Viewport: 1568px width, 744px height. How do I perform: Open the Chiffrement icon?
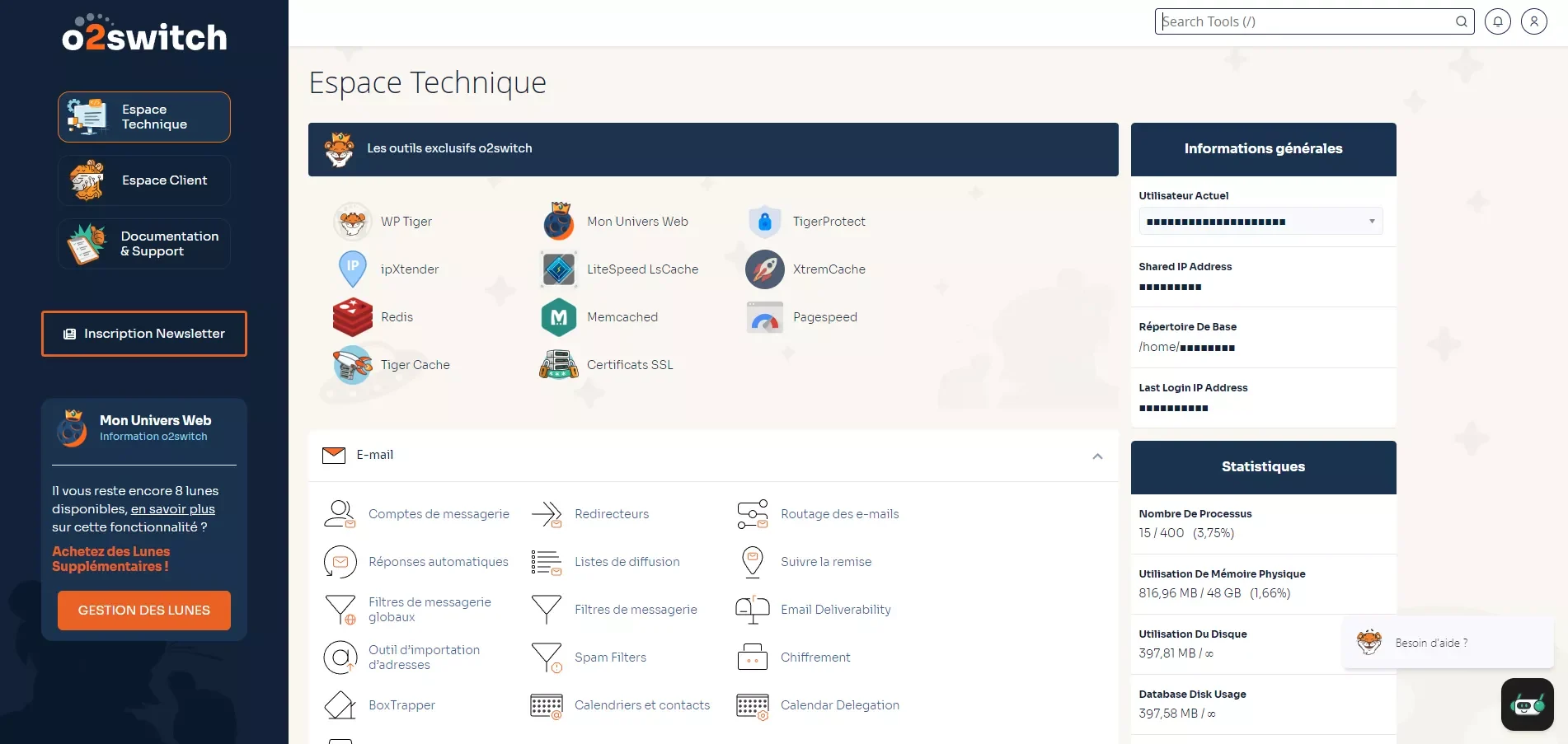[x=753, y=657]
